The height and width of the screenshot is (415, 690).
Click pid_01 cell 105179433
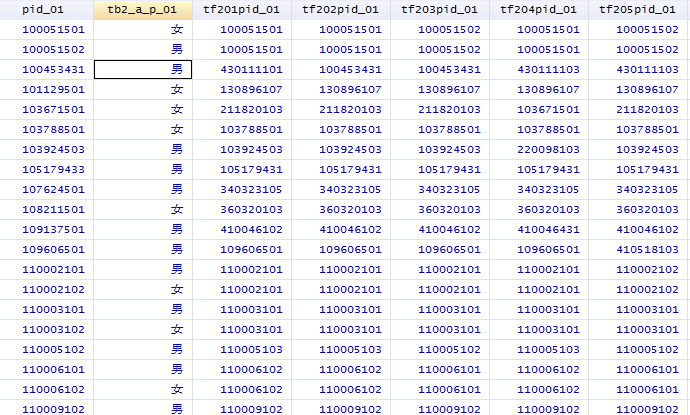pyautogui.click(x=47, y=170)
